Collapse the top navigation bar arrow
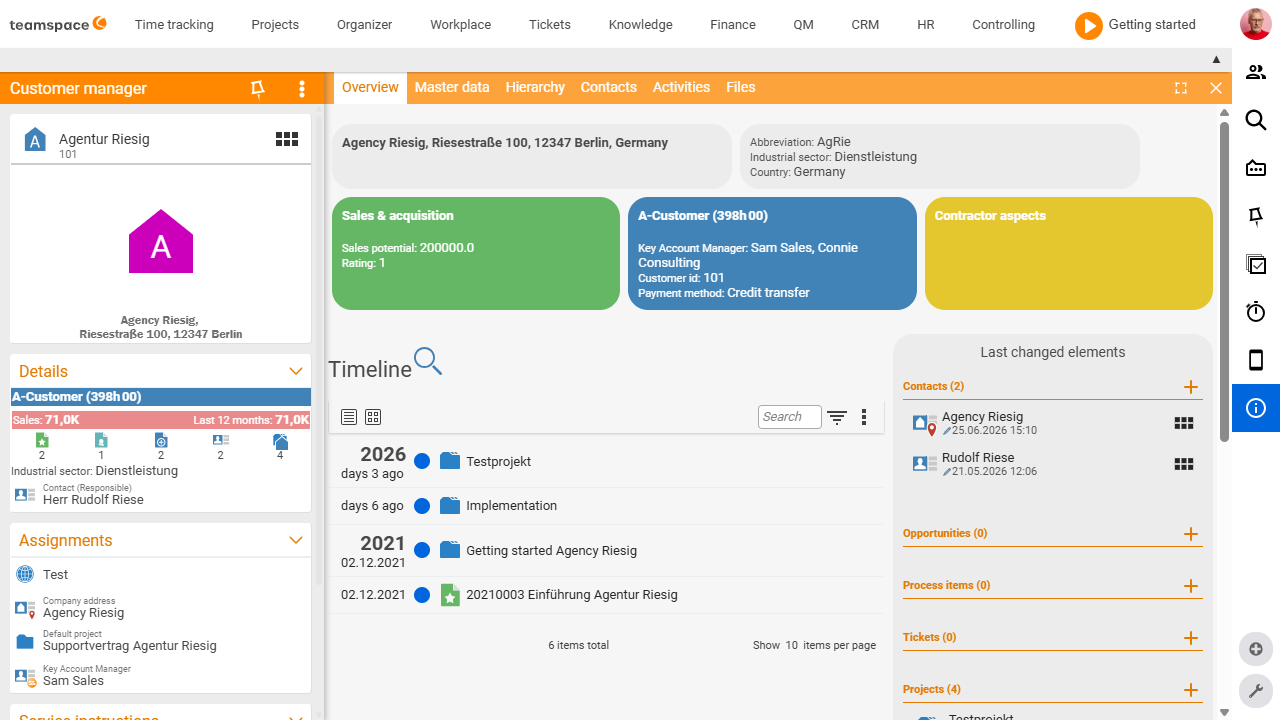This screenshot has width=1280, height=720. point(1217,60)
